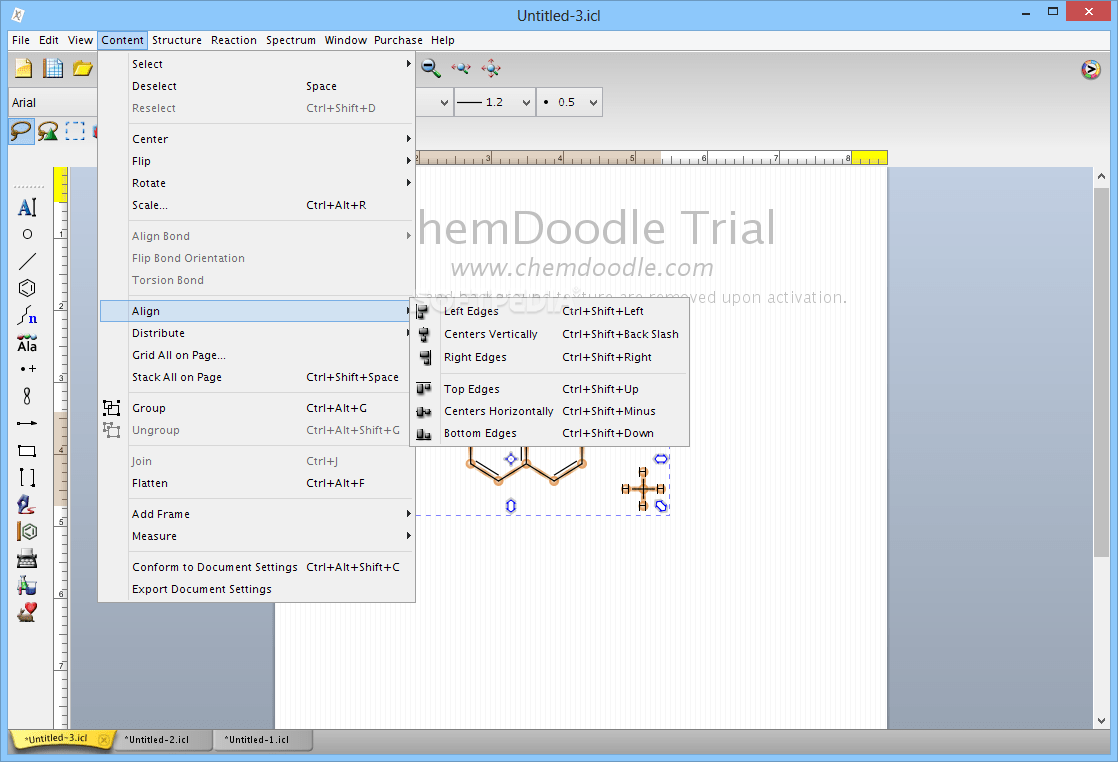Open the Spectrum menu
This screenshot has height=762, width=1118.
click(291, 40)
